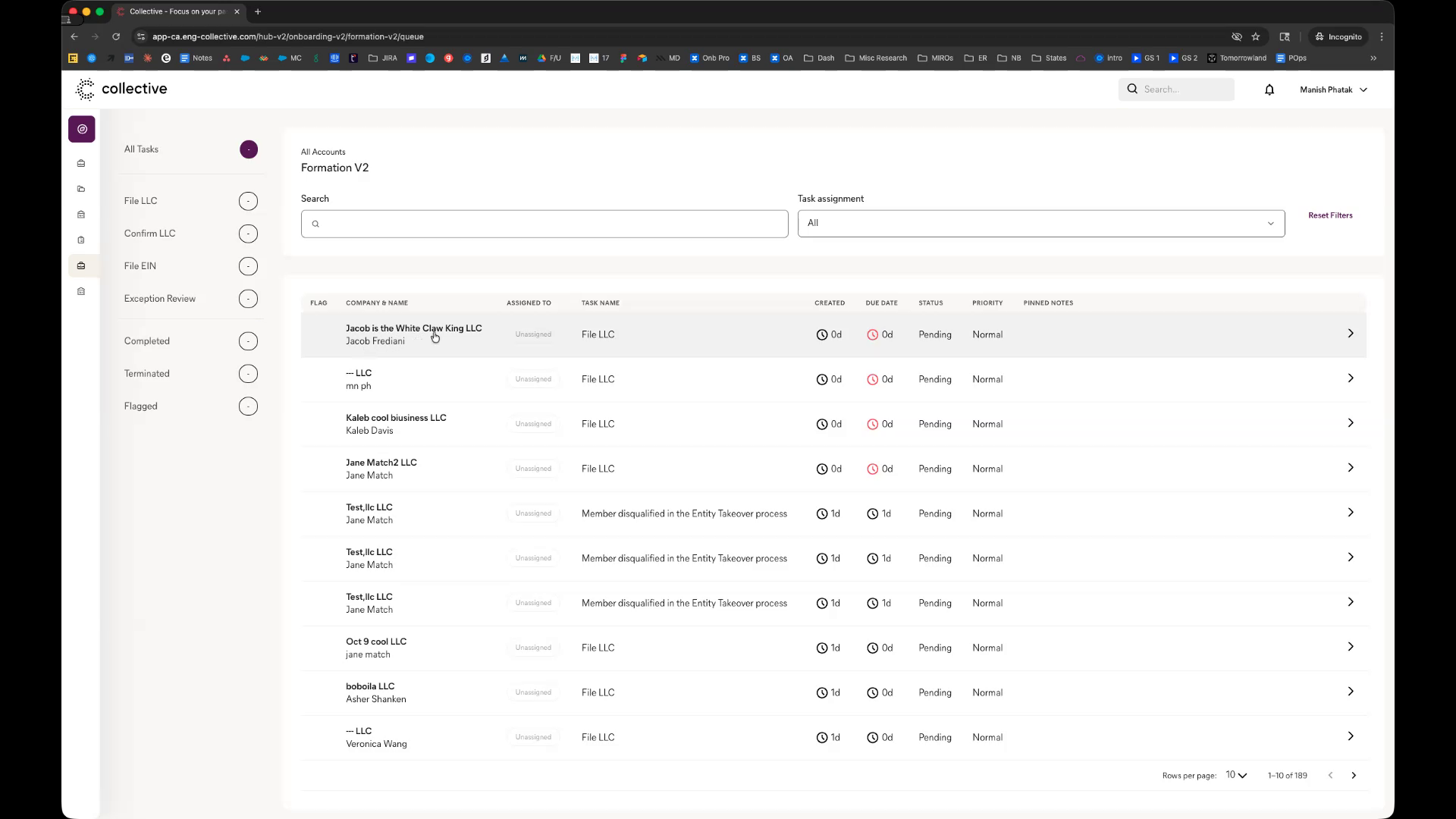1456x819 pixels.
Task: Click Reset Filters link
Action: [1330, 215]
